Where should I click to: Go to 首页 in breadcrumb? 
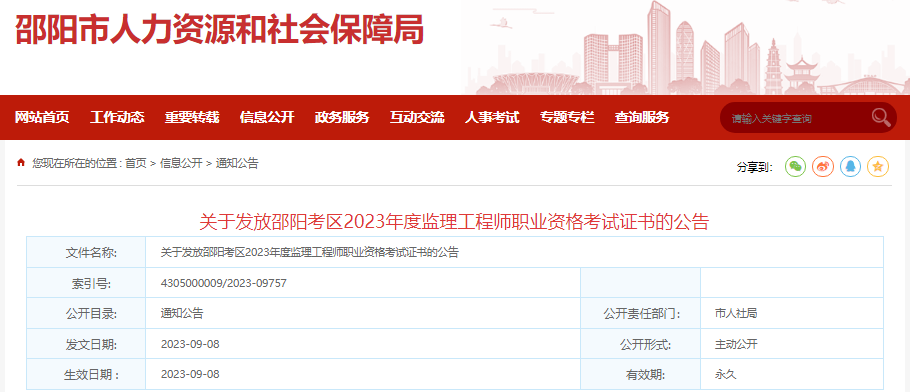pos(136,163)
